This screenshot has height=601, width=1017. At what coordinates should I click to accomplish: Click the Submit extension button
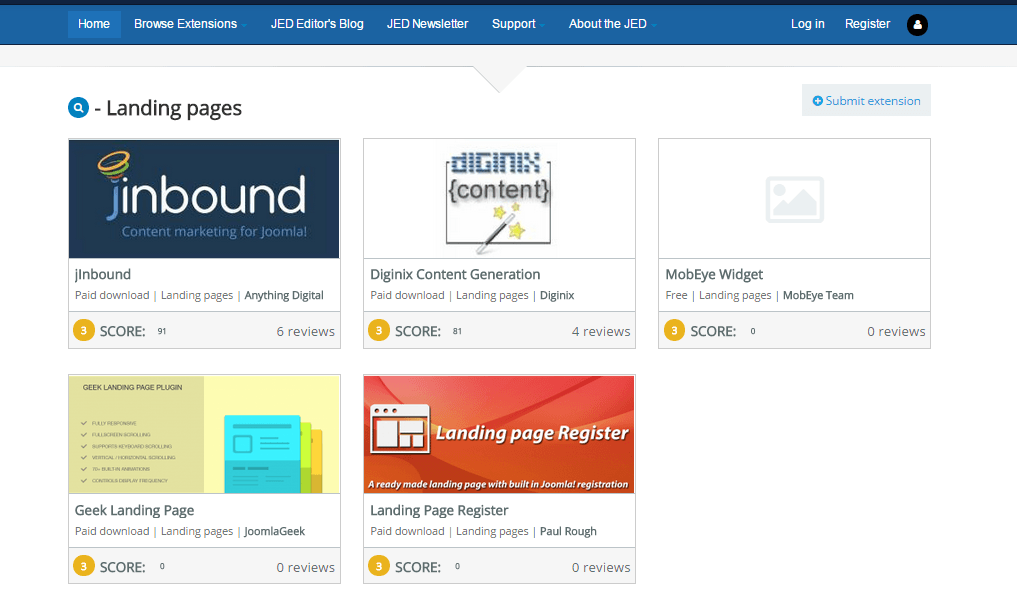point(866,100)
